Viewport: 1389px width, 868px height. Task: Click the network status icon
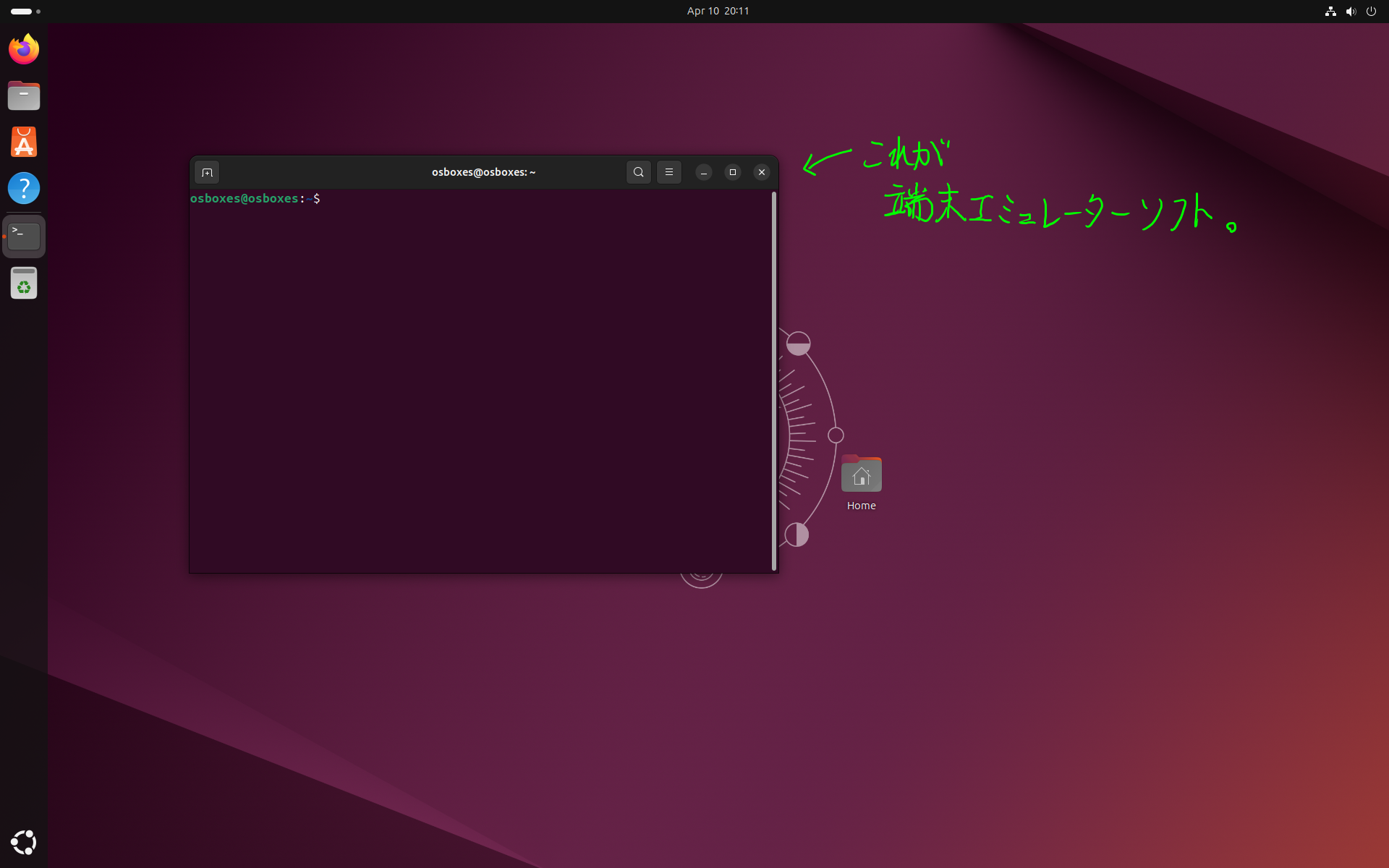coord(1330,11)
